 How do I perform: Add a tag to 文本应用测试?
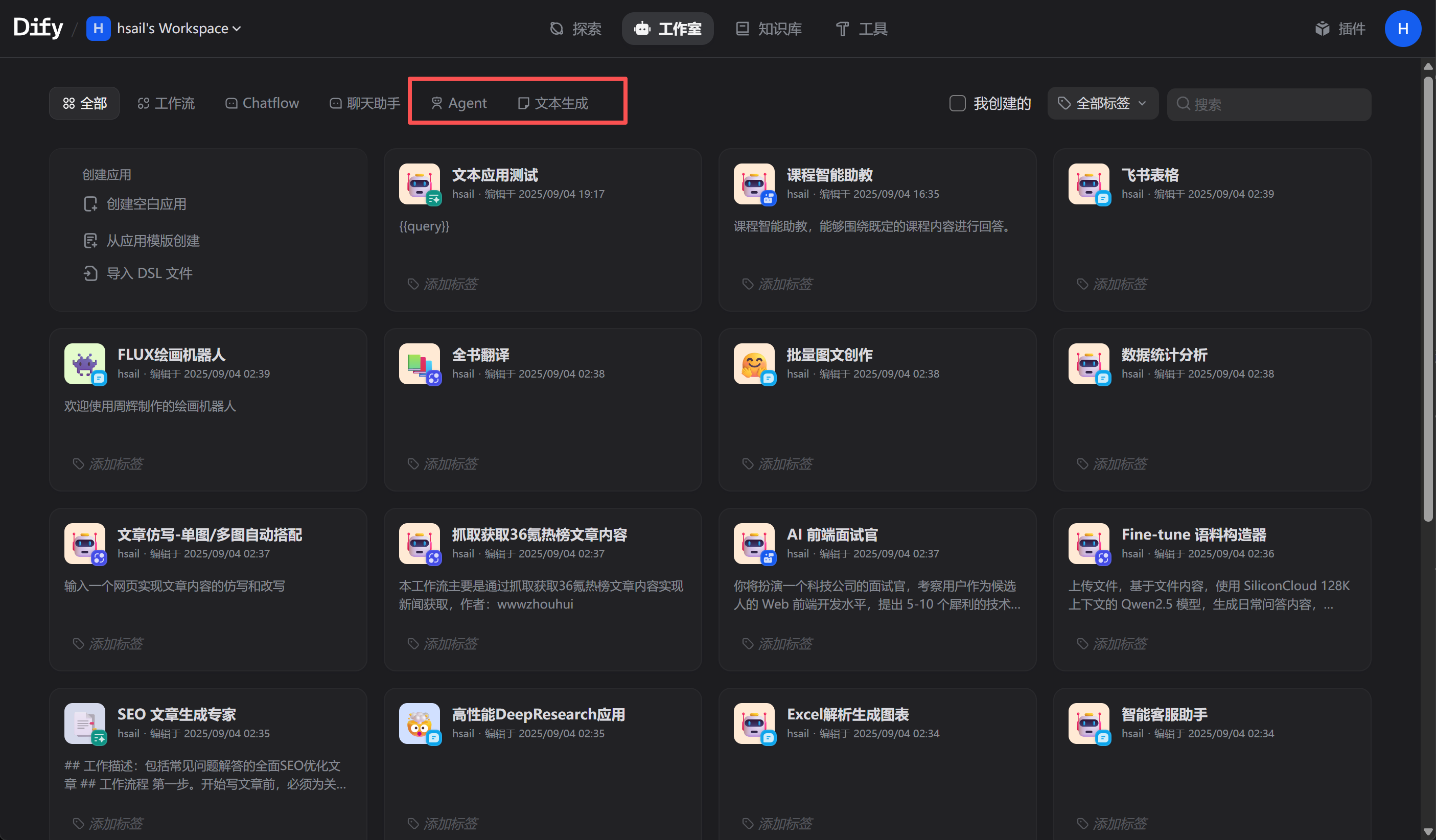tap(444, 284)
